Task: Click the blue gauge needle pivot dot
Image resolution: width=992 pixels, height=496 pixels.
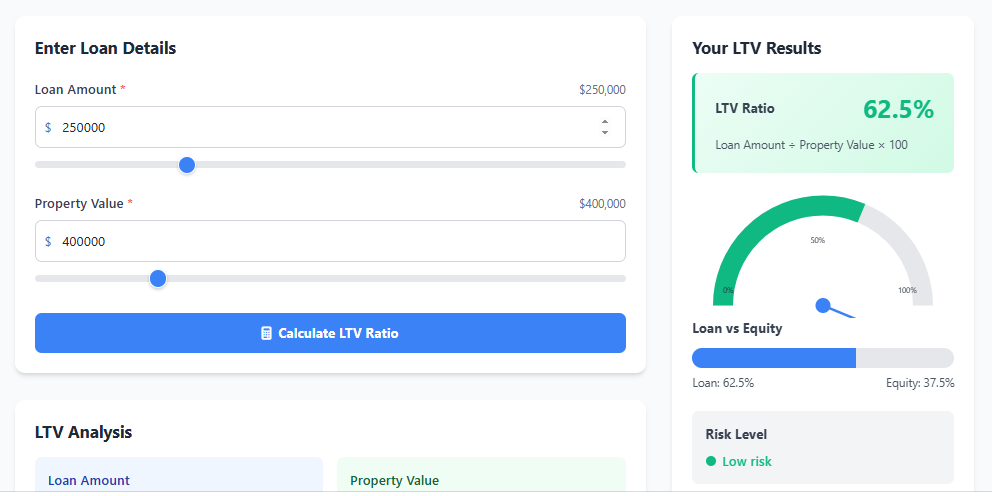Action: [x=823, y=305]
